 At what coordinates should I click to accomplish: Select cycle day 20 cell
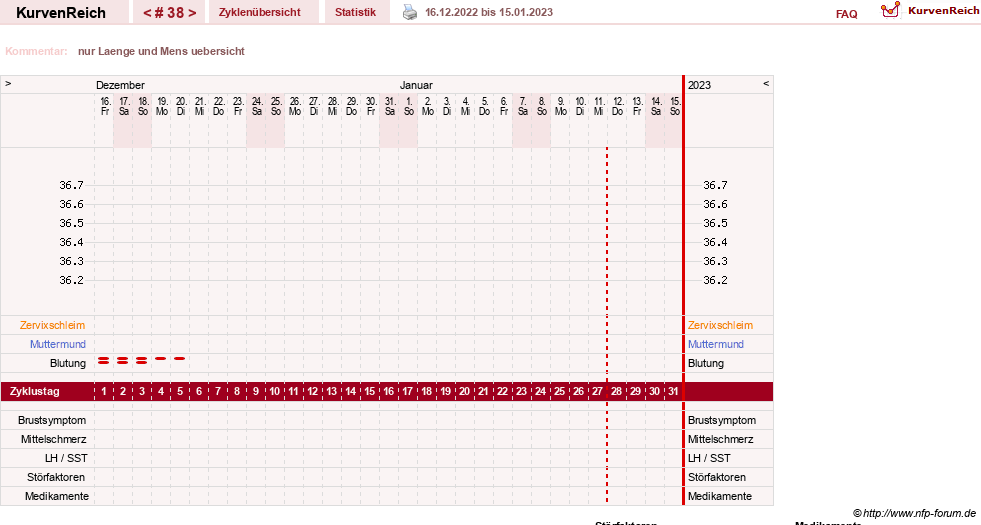(464, 391)
